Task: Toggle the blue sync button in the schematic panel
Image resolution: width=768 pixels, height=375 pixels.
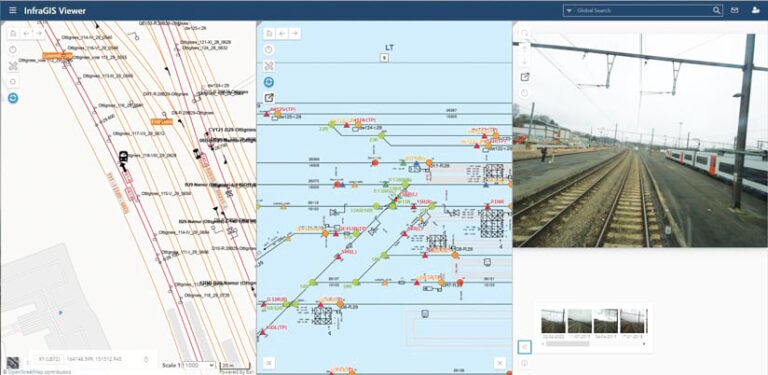Action: tap(269, 82)
